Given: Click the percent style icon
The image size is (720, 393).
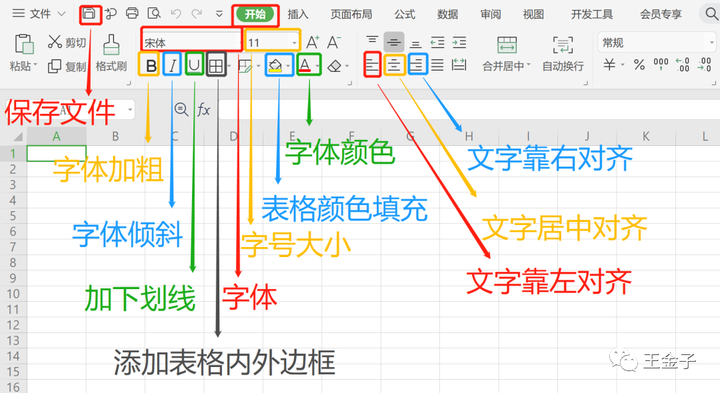Looking at the screenshot, I should coord(639,64).
